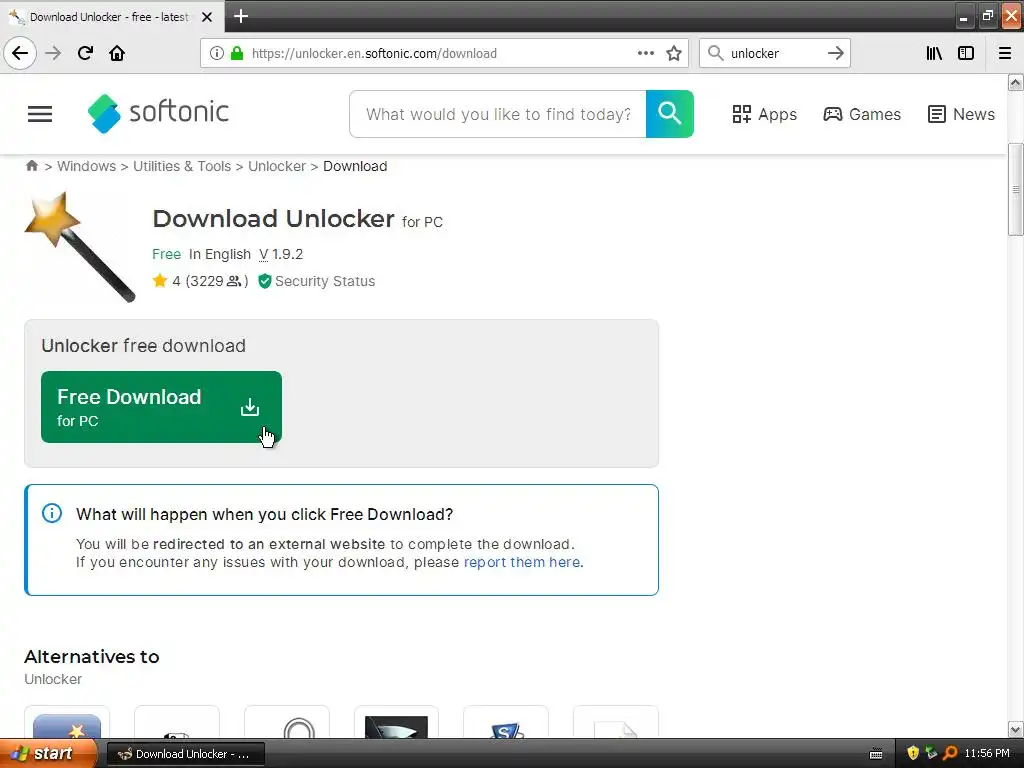Go to Unlocker breadcrumb link
The image size is (1024, 768).
(277, 166)
